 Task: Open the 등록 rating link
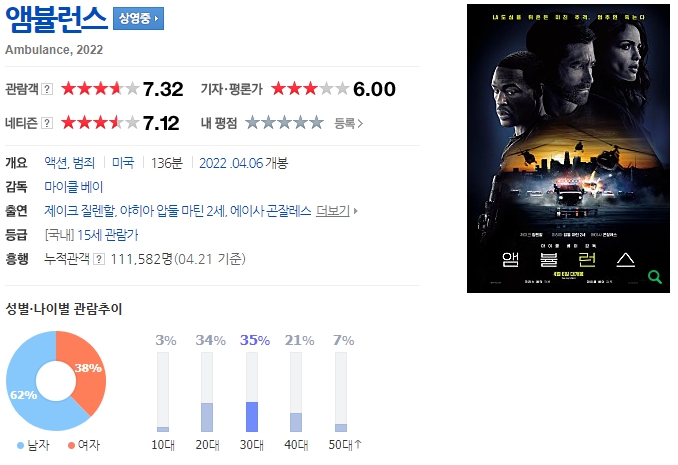(349, 124)
